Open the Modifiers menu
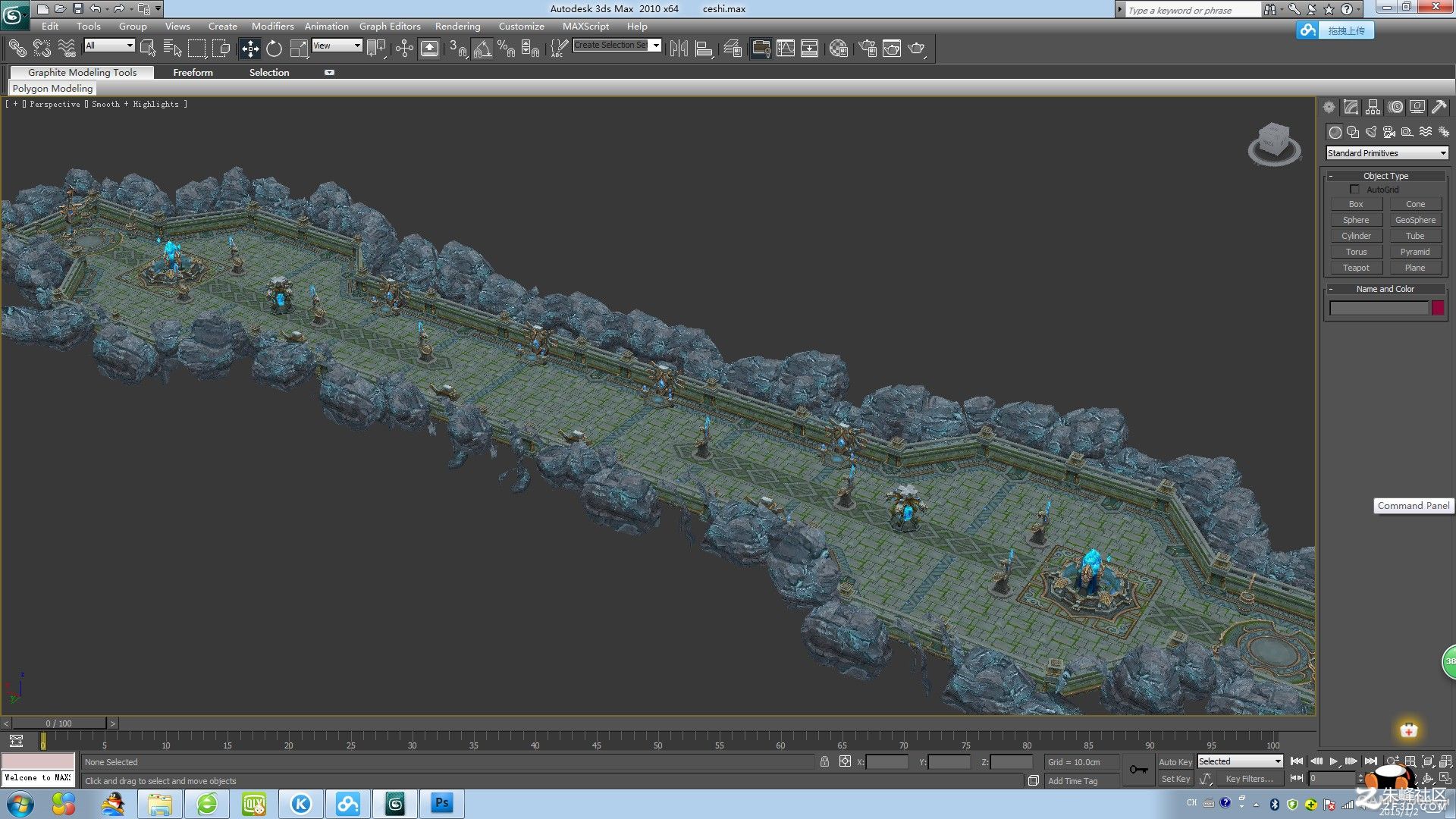Screen dimensions: 1456x819 (x=272, y=26)
